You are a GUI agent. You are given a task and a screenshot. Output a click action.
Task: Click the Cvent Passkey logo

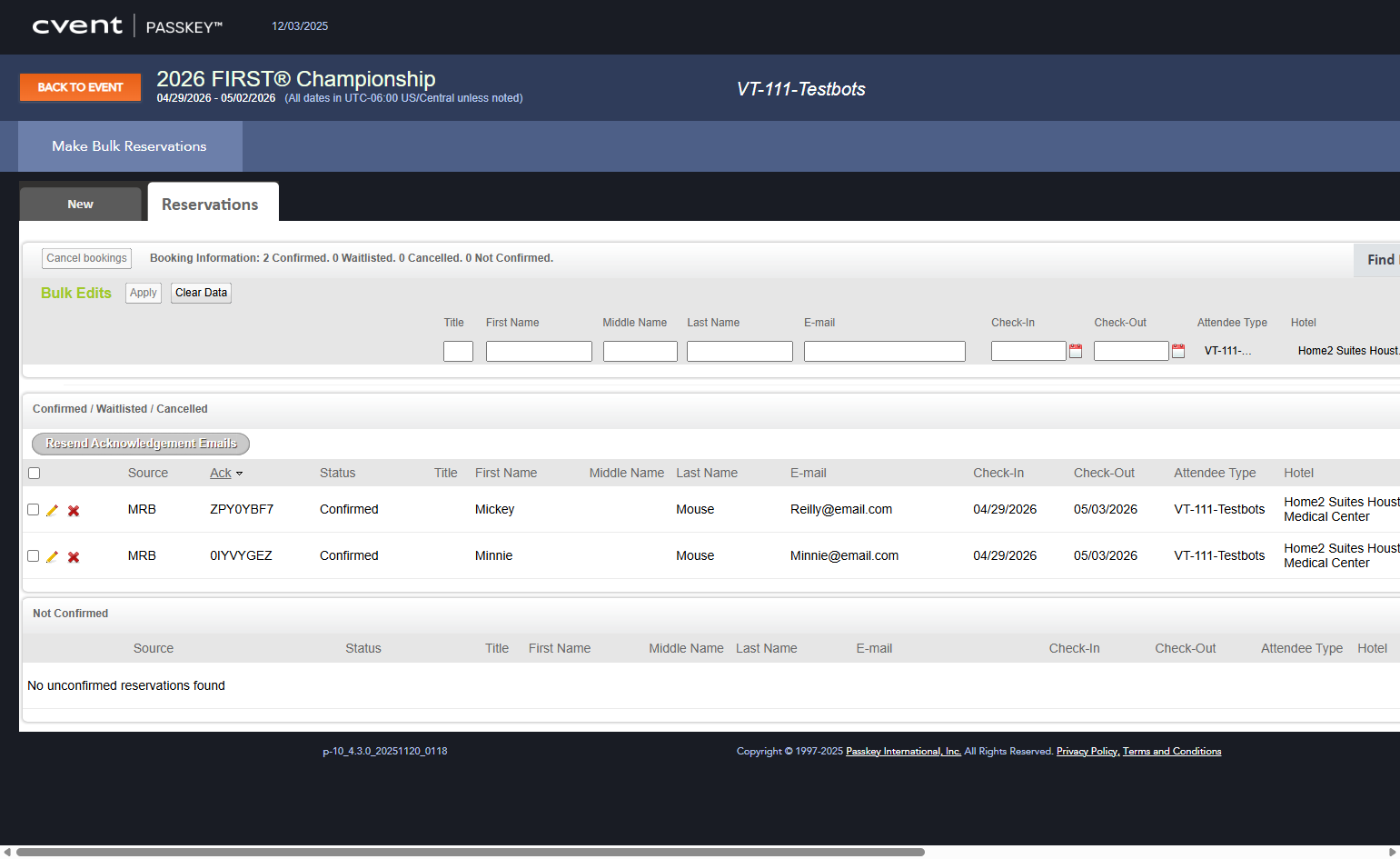(x=127, y=26)
